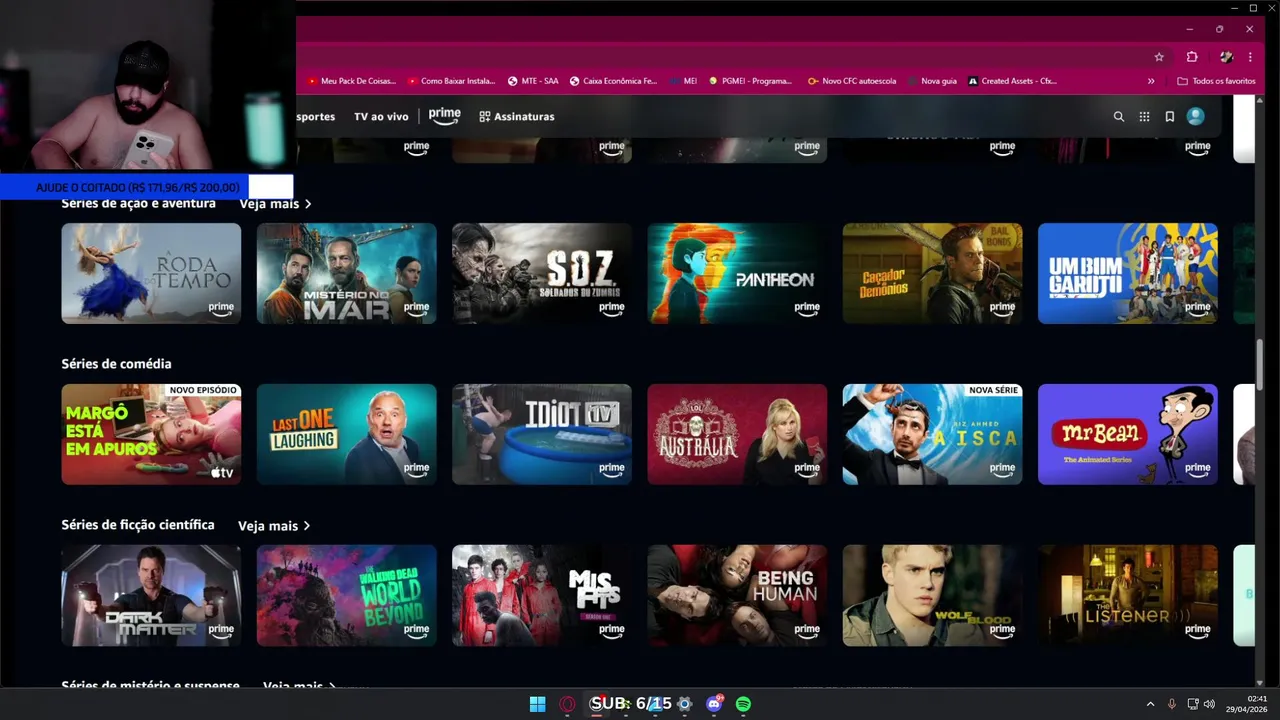Expand Séries de ação e aventura Veja mais
Screen dimensions: 1280x720
[275, 204]
